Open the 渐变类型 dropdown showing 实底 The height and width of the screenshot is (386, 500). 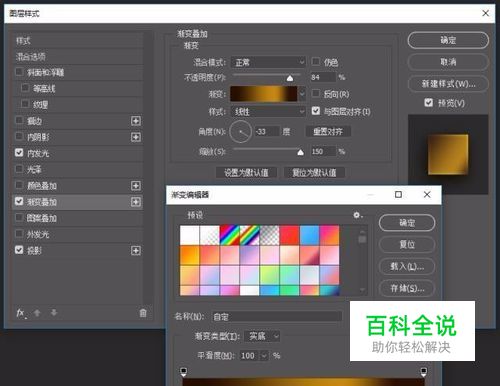(262, 336)
